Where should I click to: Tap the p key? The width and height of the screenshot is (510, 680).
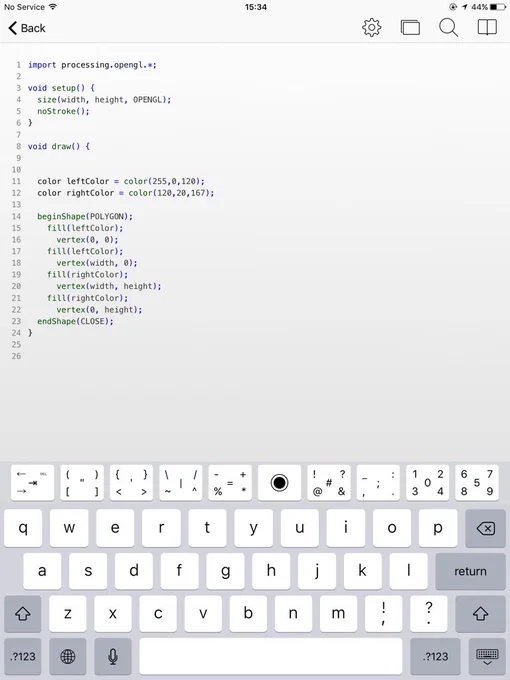(438, 528)
